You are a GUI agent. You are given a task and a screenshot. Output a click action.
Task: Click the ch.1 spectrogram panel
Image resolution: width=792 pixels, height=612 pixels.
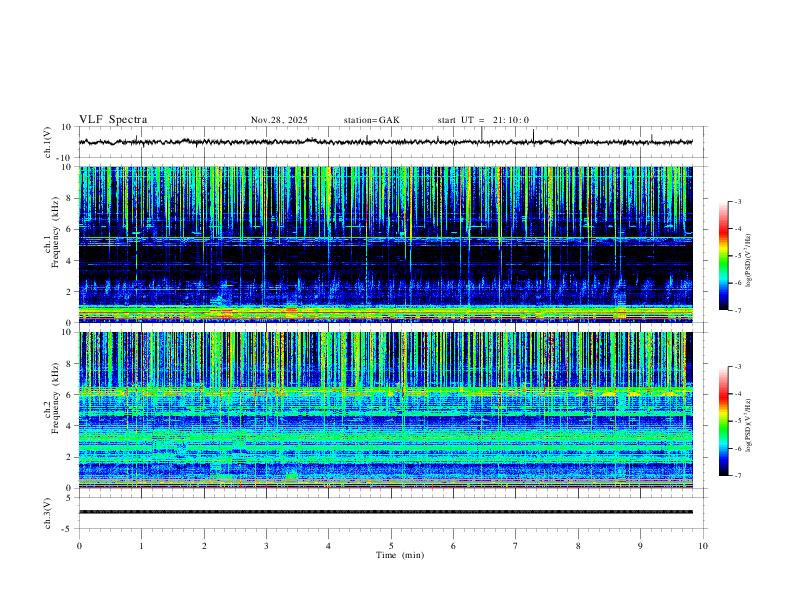tap(385, 244)
